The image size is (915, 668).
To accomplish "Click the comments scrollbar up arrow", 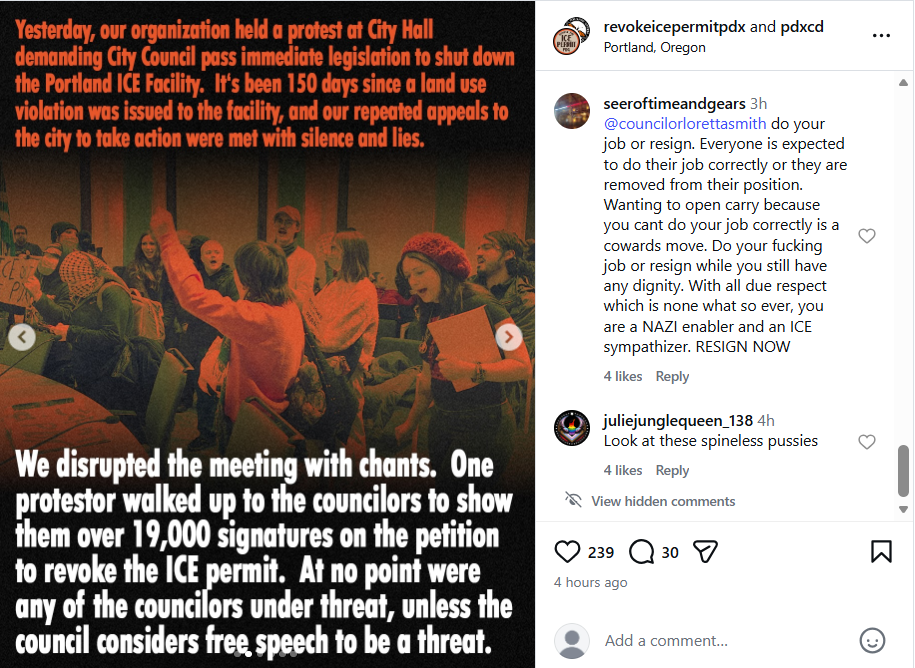I will tap(903, 83).
